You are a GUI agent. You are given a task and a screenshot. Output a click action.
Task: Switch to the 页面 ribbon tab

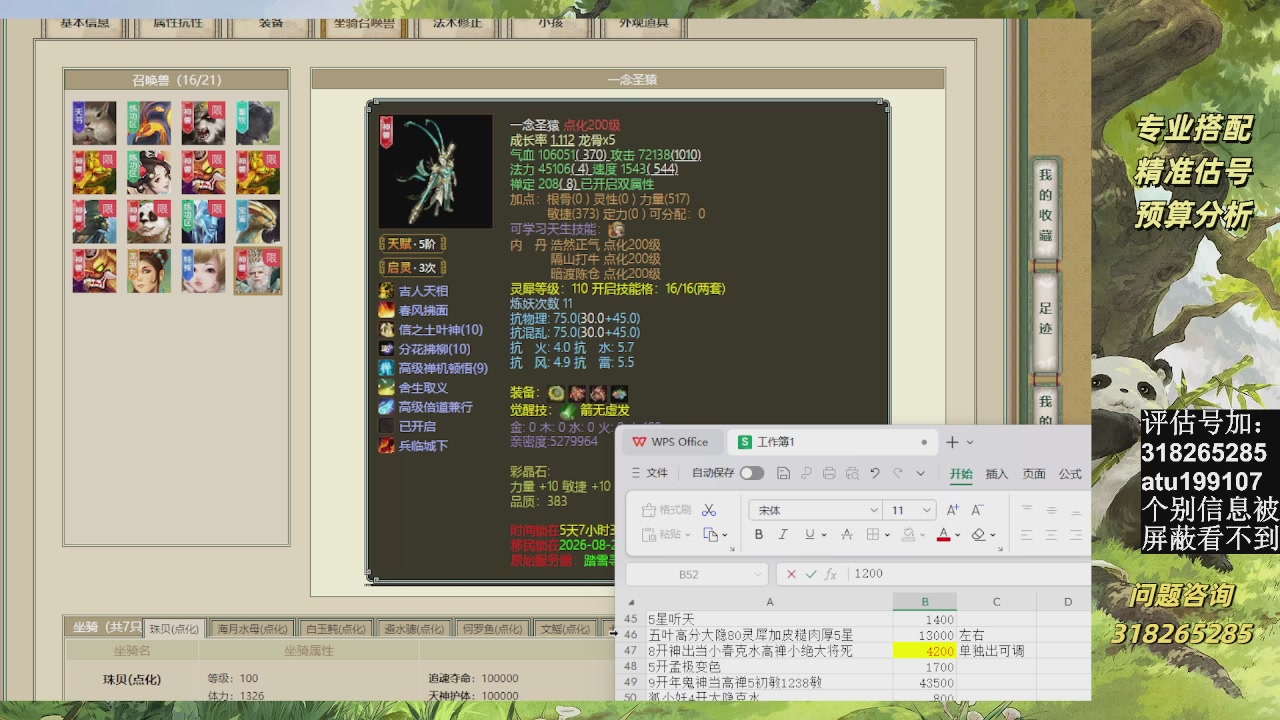coord(1034,474)
